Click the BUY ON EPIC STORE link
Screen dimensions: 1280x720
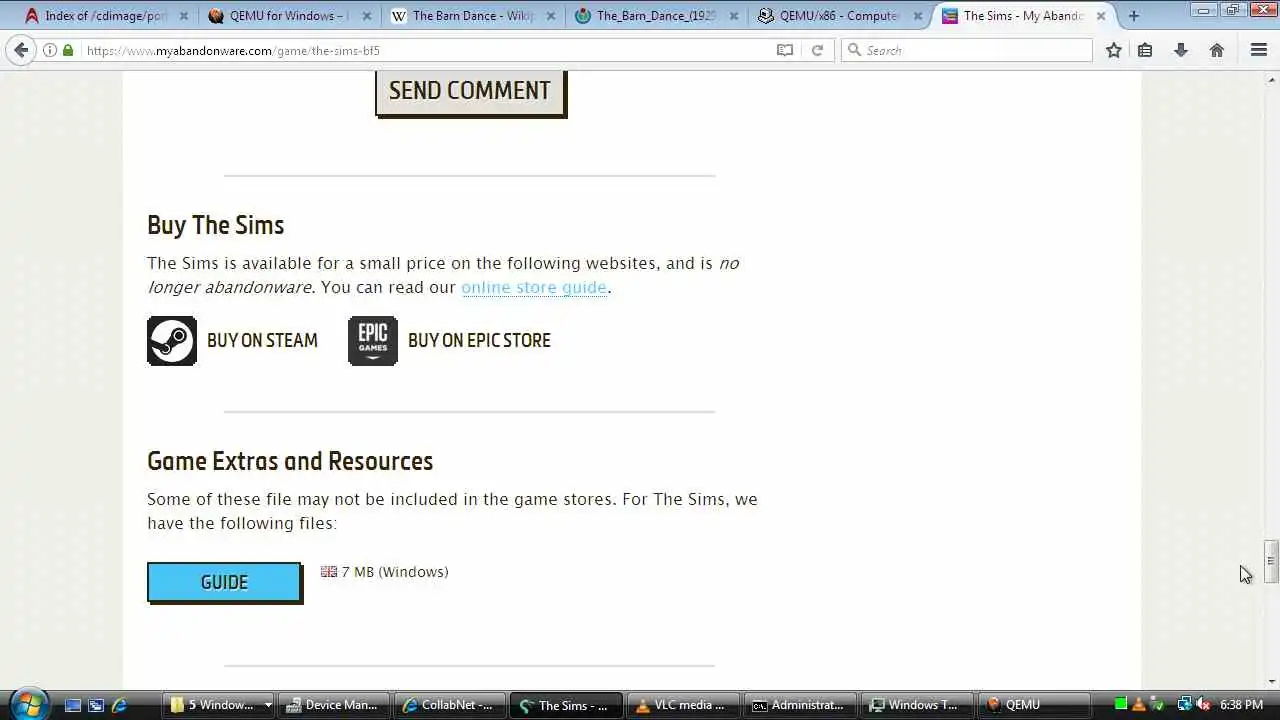pos(479,341)
